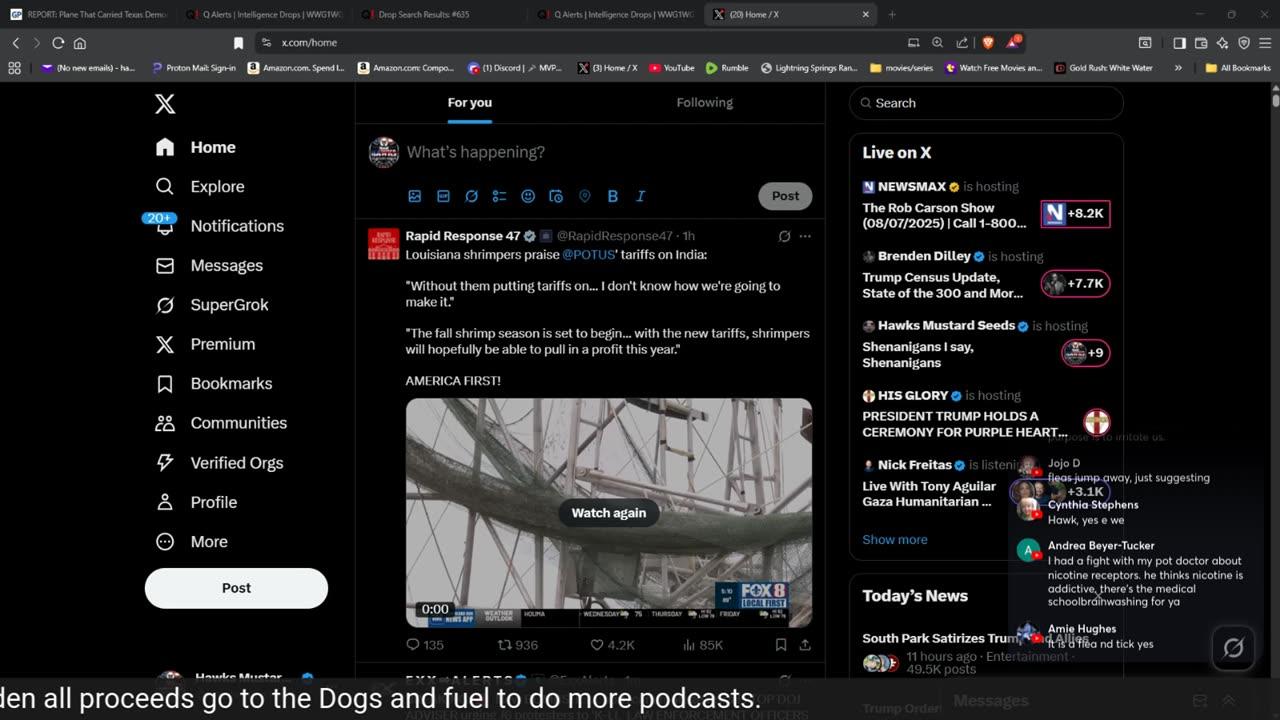This screenshot has height=720, width=1280.
Task: Click the large white Post button
Action: [x=236, y=588]
